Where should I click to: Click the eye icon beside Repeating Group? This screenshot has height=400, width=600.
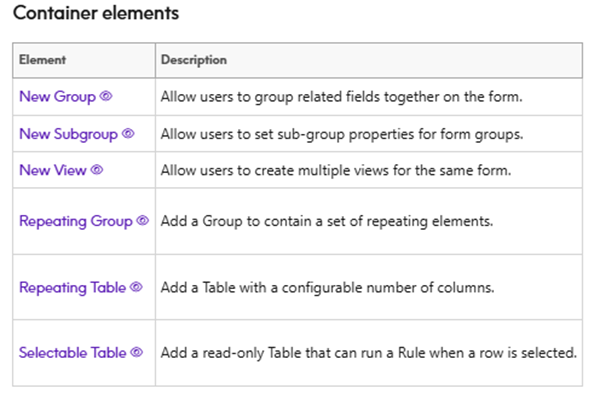click(x=142, y=220)
